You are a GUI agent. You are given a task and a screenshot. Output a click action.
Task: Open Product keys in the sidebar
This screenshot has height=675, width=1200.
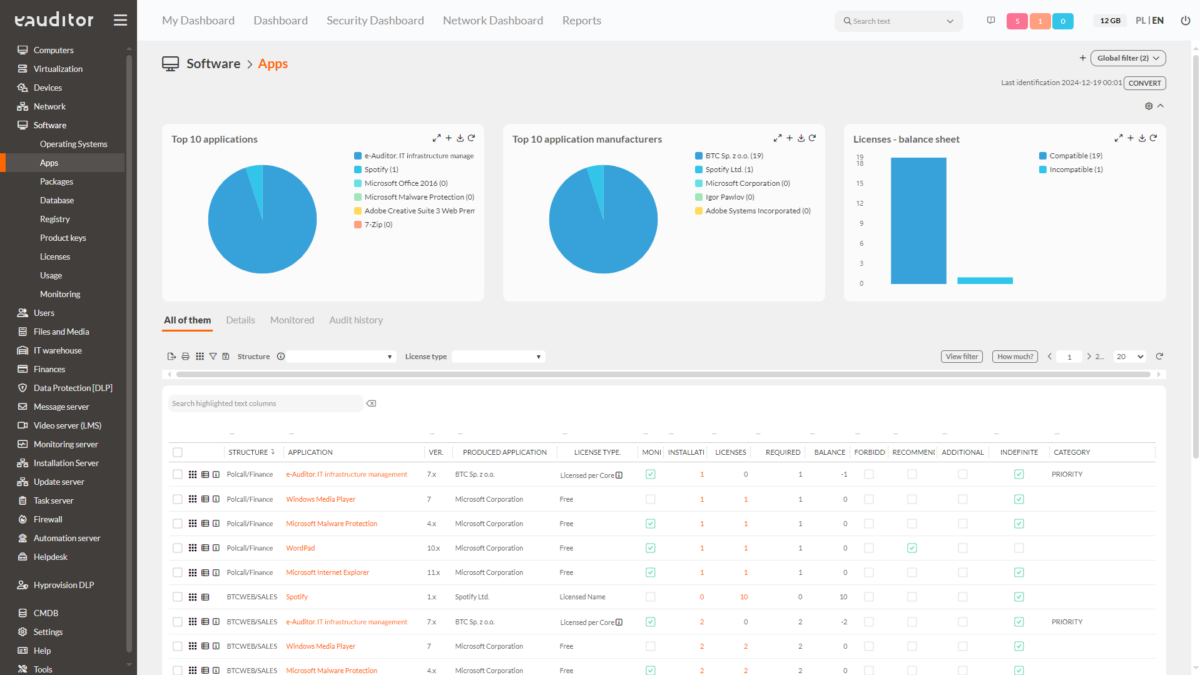click(x=63, y=238)
